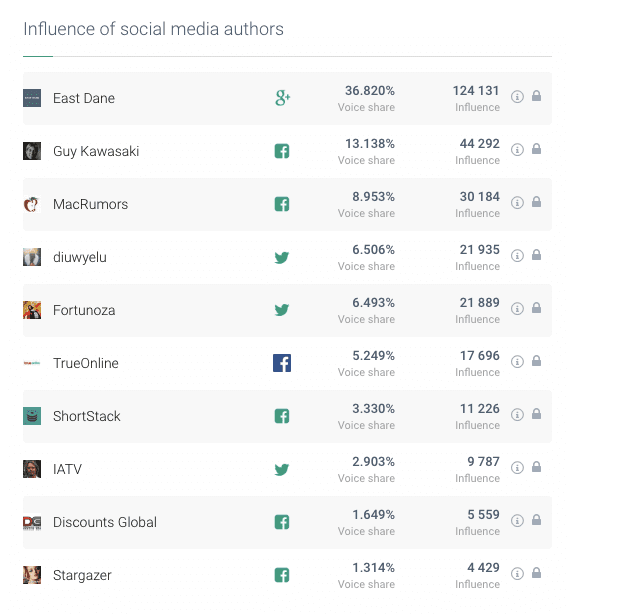Click the lock icon for ShortStack row
The image size is (622, 614).
pyautogui.click(x=536, y=415)
